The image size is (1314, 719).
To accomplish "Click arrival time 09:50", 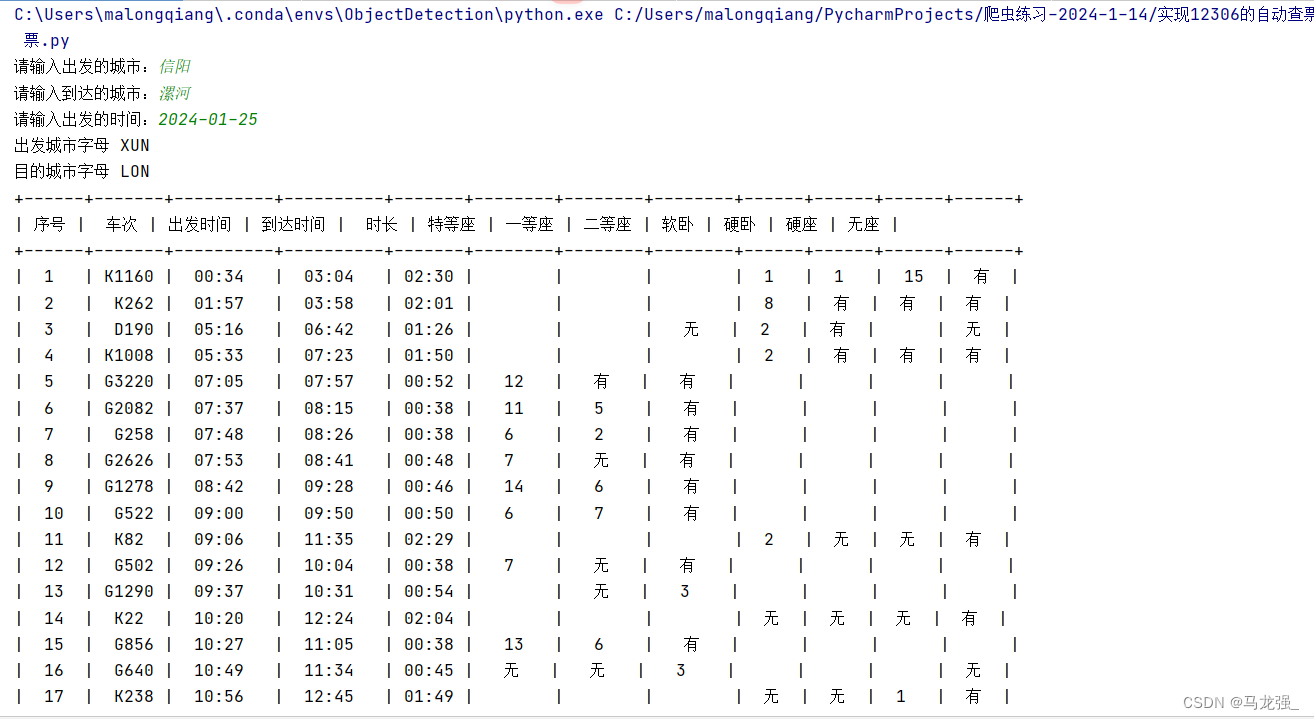I will (x=329, y=513).
